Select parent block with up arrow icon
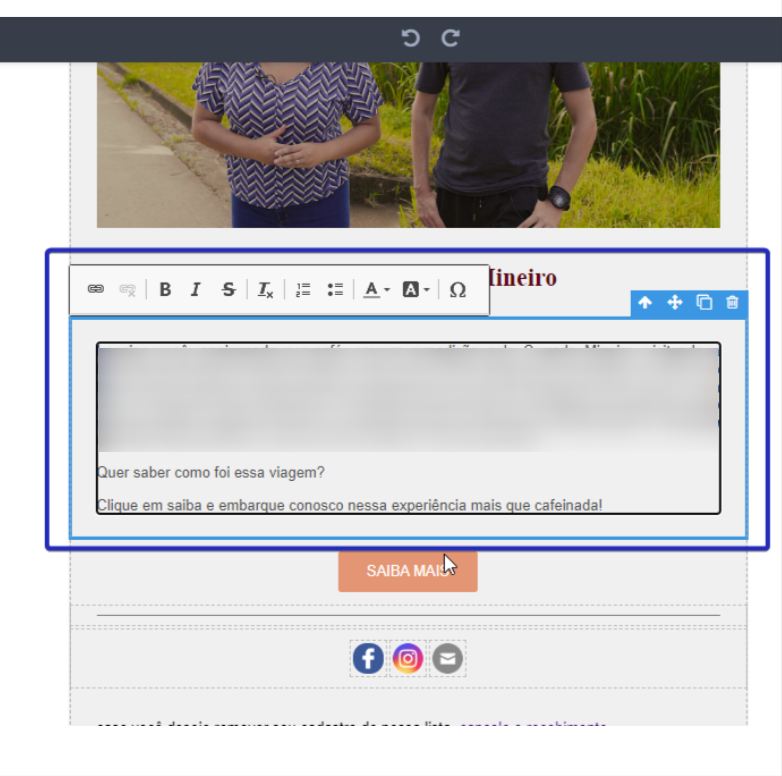This screenshot has height=776, width=782. (645, 303)
